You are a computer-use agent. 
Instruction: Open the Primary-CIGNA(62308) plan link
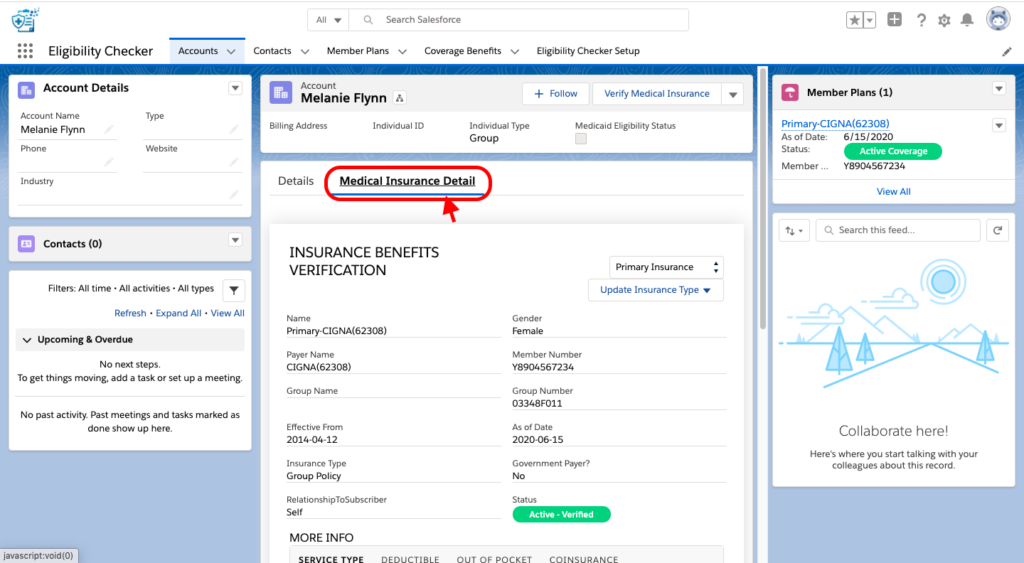(x=835, y=123)
